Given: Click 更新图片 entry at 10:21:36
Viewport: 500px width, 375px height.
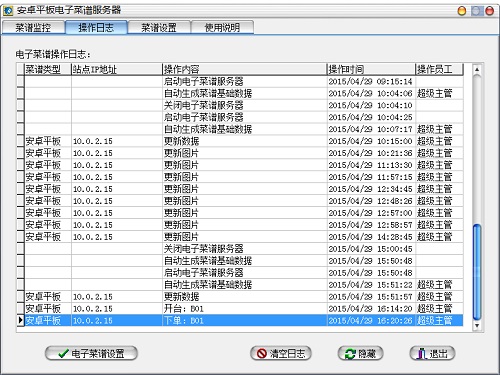Looking at the screenshot, I should tap(244, 153).
